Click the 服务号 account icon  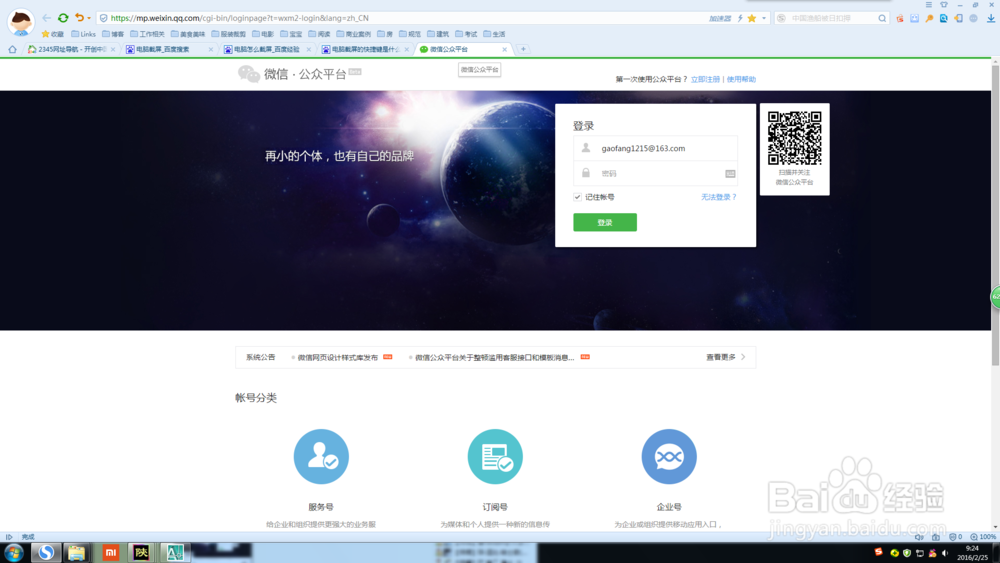[x=321, y=457]
